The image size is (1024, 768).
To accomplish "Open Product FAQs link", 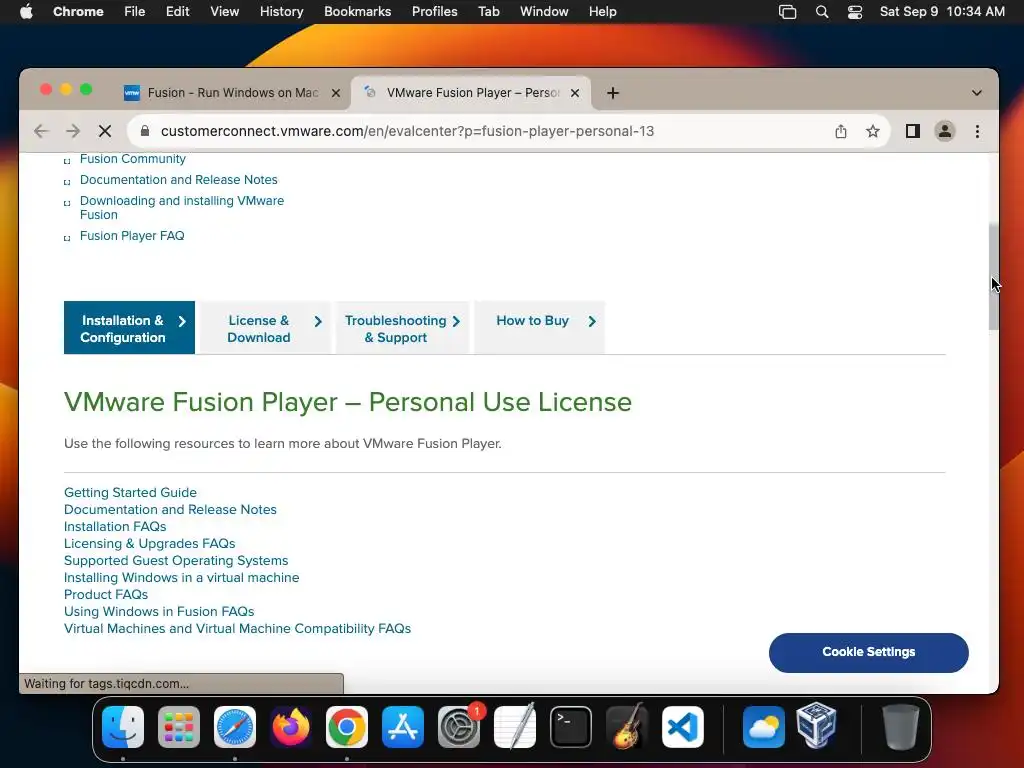I will coord(106,594).
